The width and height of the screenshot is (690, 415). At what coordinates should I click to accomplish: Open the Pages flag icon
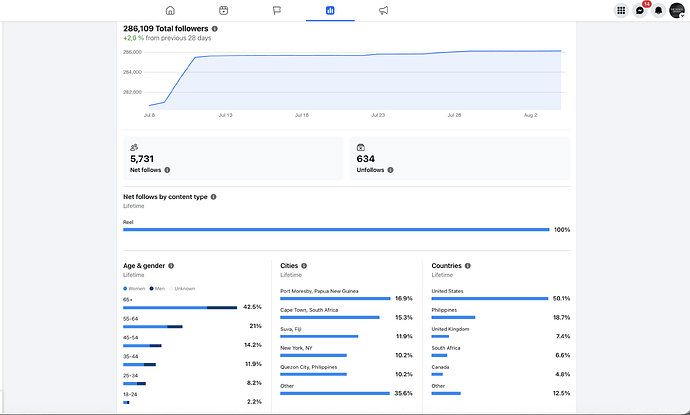tap(277, 10)
